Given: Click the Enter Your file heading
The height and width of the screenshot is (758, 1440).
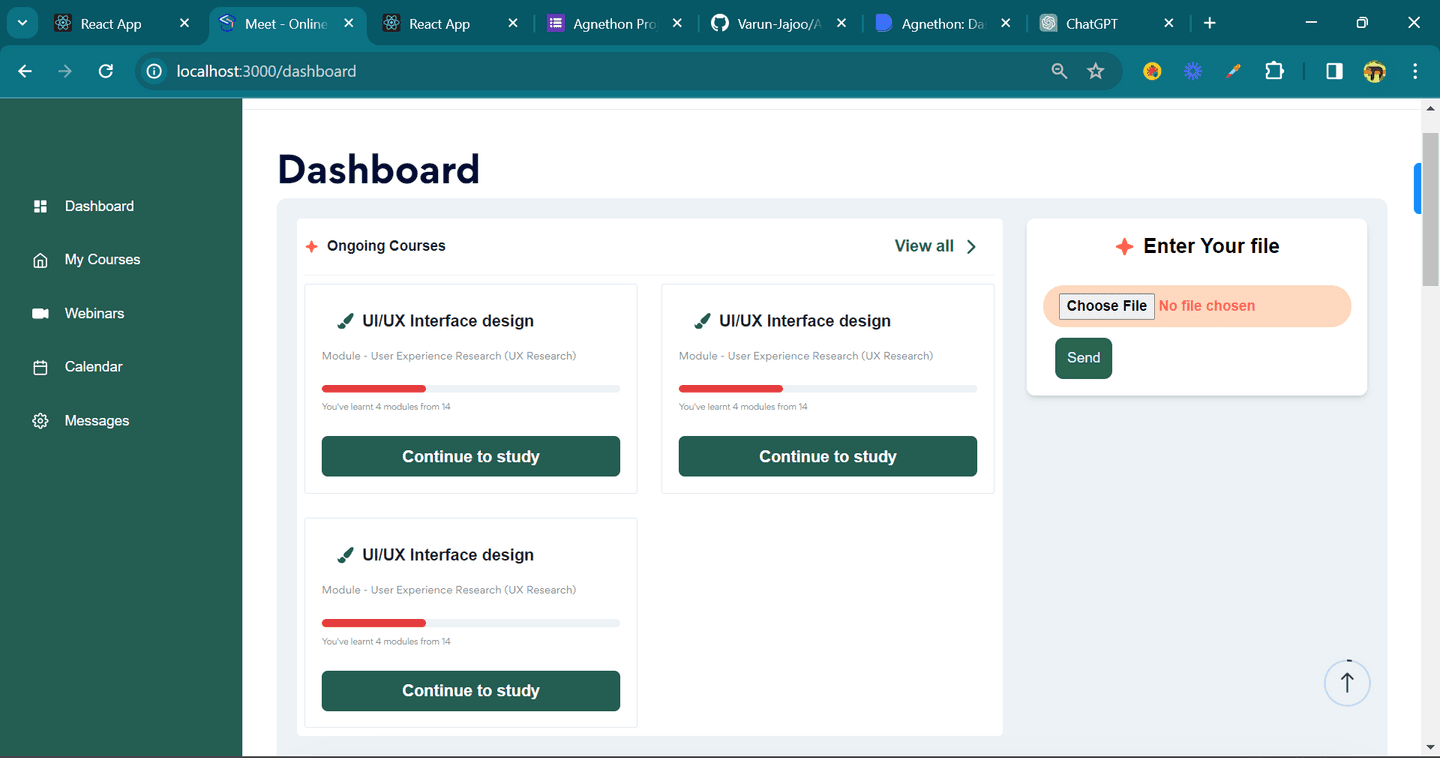Looking at the screenshot, I should [1211, 246].
